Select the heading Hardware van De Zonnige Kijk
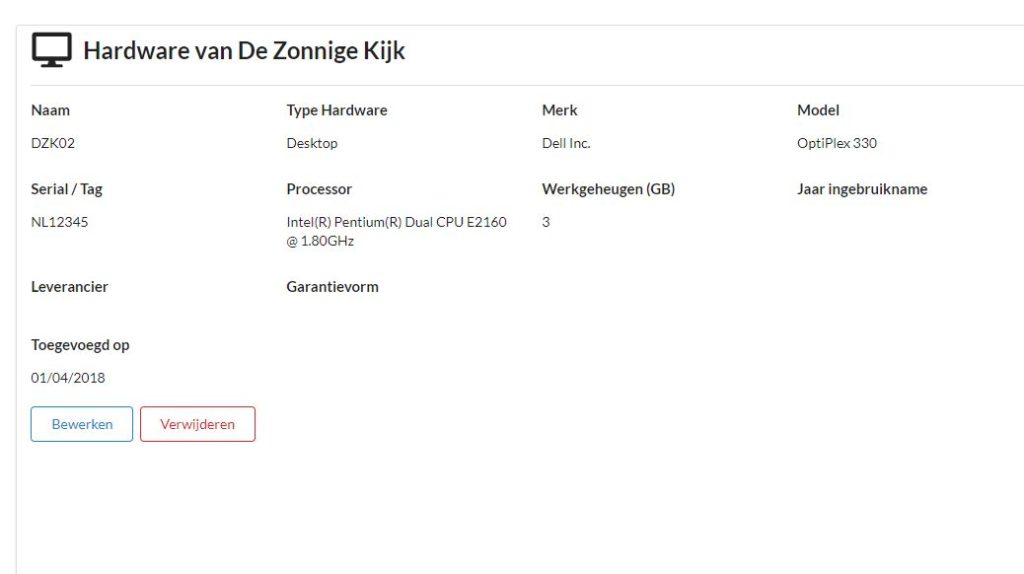The height and width of the screenshot is (574, 1024). click(244, 50)
